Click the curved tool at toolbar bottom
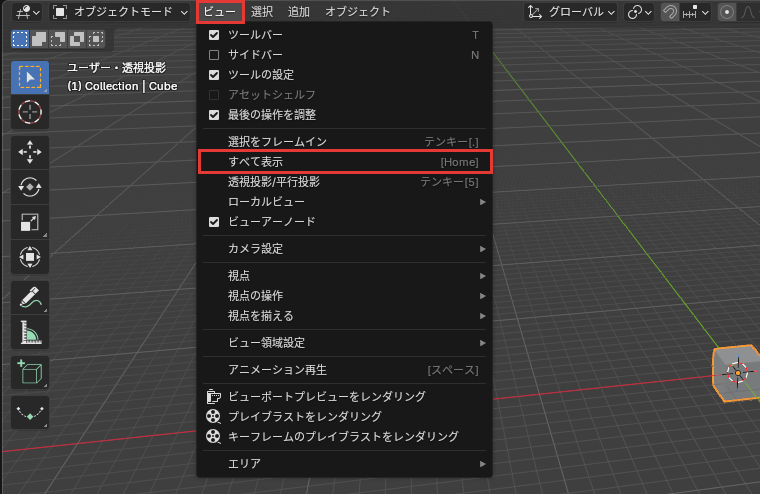Image resolution: width=760 pixels, height=494 pixels. [30, 413]
